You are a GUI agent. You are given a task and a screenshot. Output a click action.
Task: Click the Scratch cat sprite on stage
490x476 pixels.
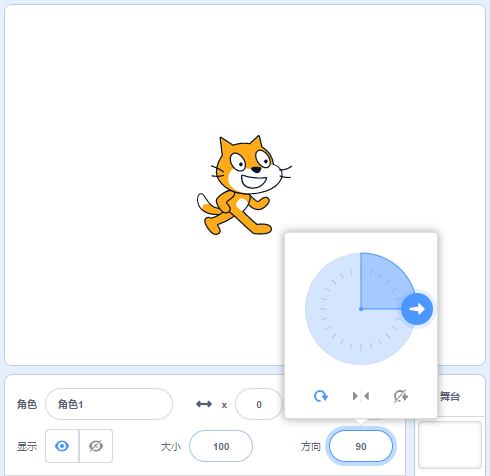pos(244,185)
